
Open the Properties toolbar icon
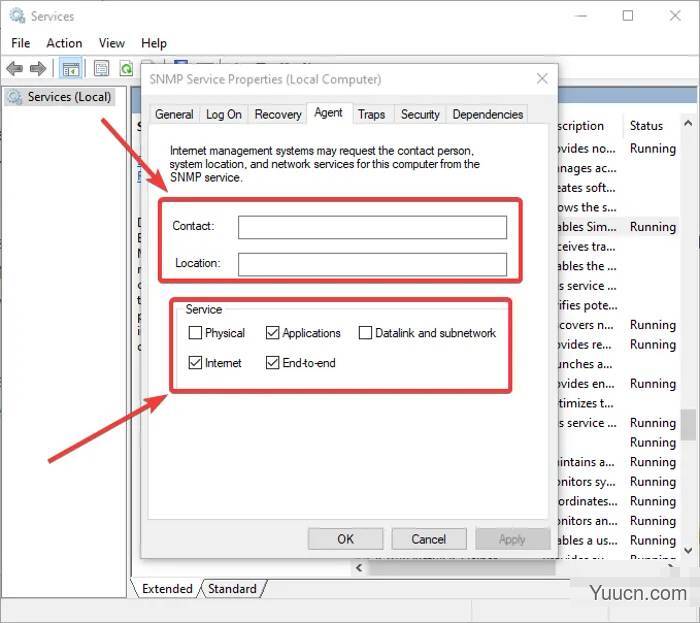point(101,69)
